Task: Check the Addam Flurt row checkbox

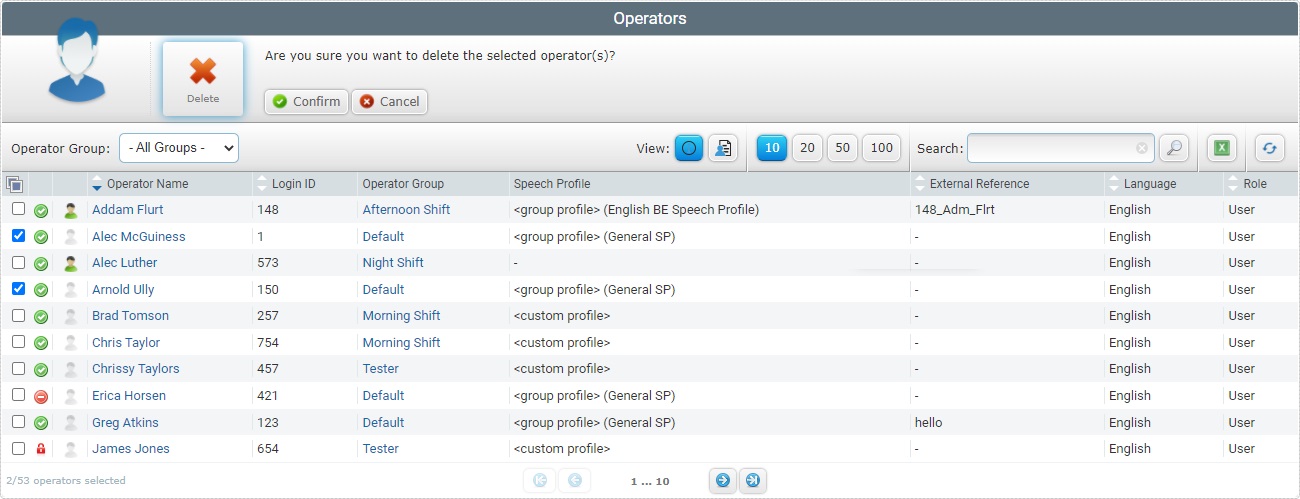Action: pyautogui.click(x=18, y=209)
